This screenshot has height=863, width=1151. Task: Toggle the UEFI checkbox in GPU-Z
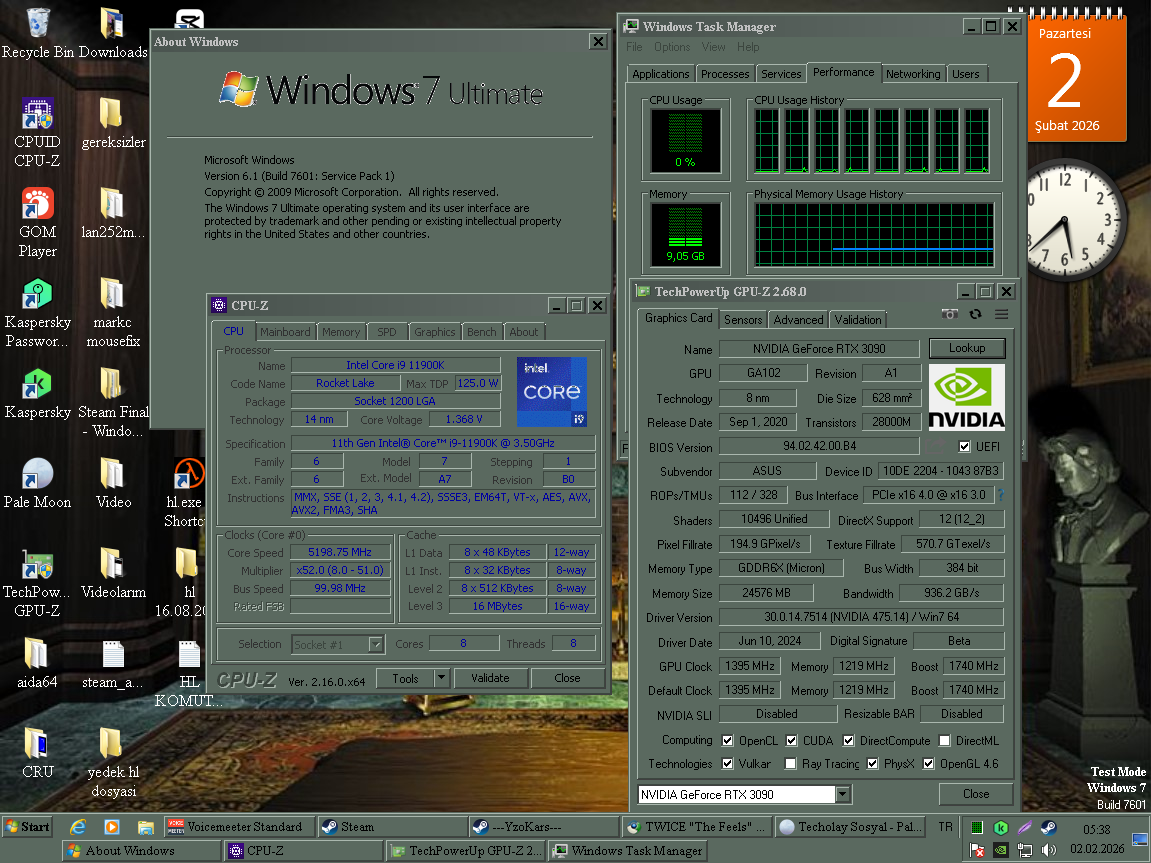965,446
